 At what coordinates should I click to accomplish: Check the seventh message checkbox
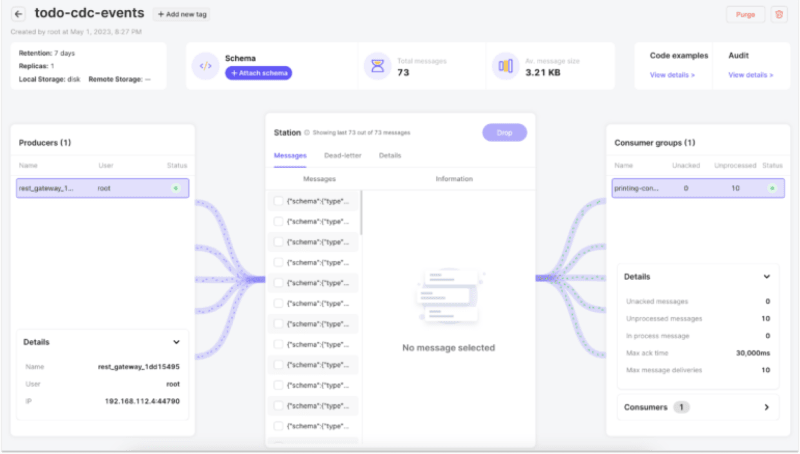(278, 324)
